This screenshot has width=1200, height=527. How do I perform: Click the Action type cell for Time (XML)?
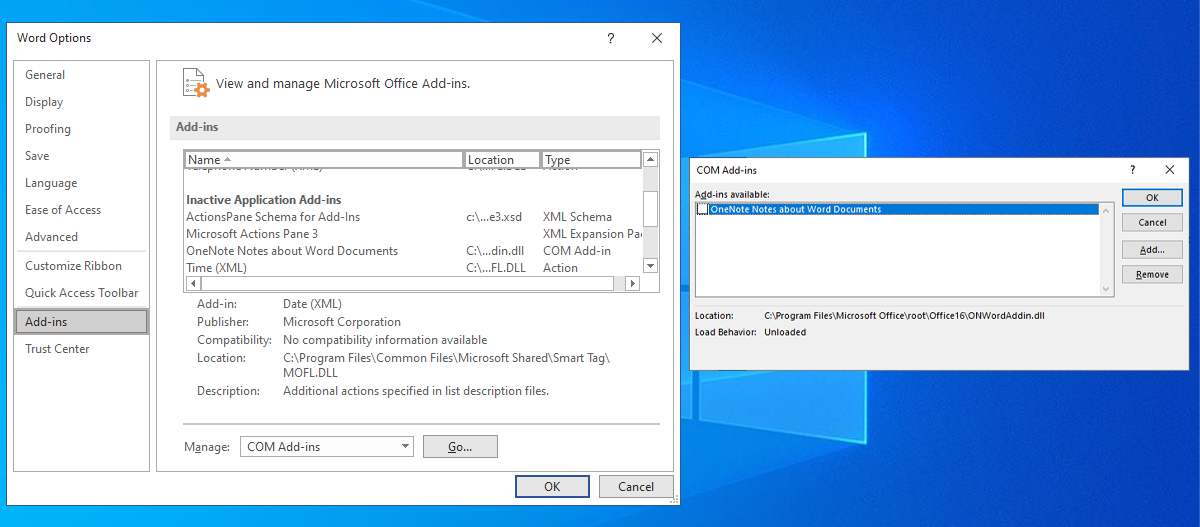561,268
